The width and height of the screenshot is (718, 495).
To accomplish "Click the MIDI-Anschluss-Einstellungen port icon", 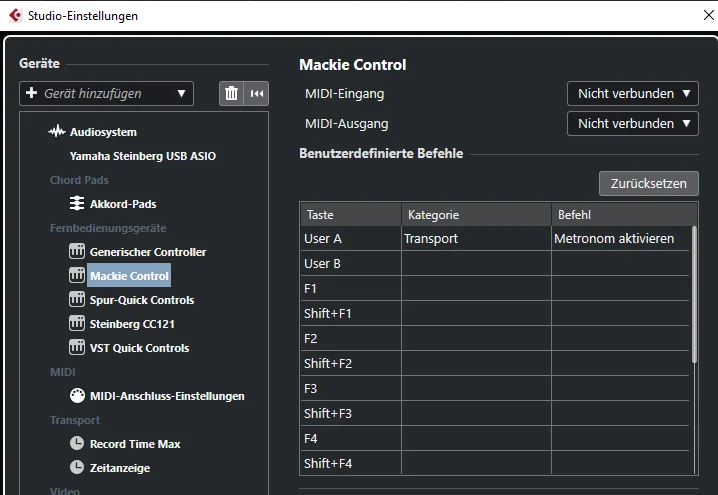I will pyautogui.click(x=77, y=396).
